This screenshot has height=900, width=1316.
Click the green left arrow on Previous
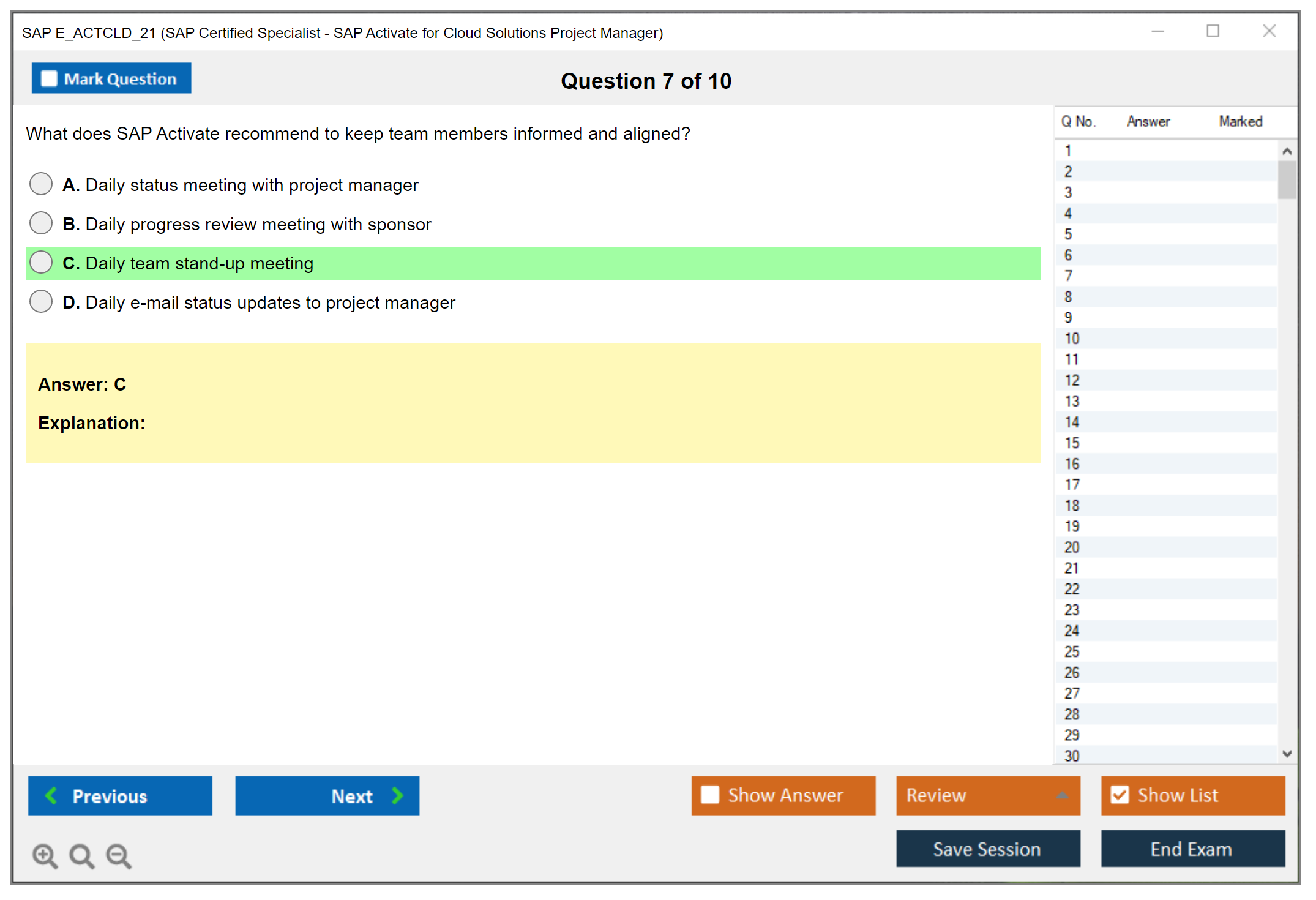[51, 795]
